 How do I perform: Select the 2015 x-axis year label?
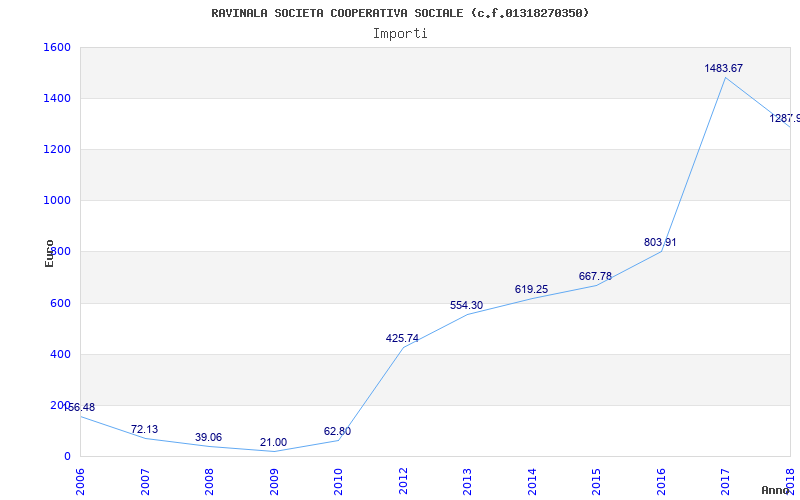tap(597, 478)
